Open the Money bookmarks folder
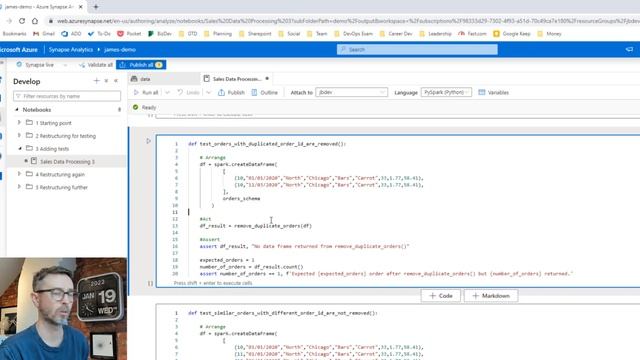 [549, 34]
